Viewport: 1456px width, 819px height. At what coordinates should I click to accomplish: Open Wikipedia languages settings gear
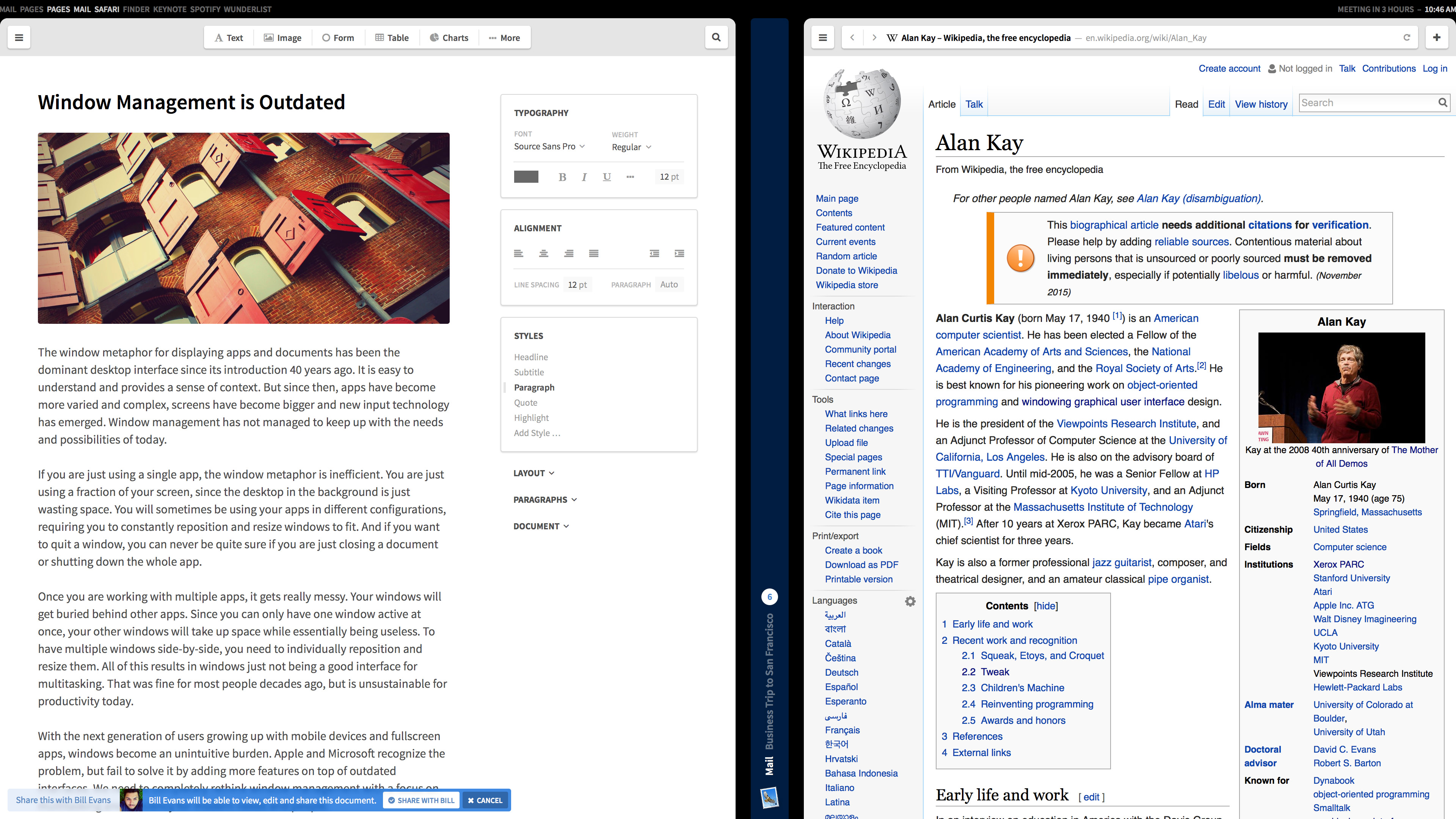pyautogui.click(x=910, y=601)
